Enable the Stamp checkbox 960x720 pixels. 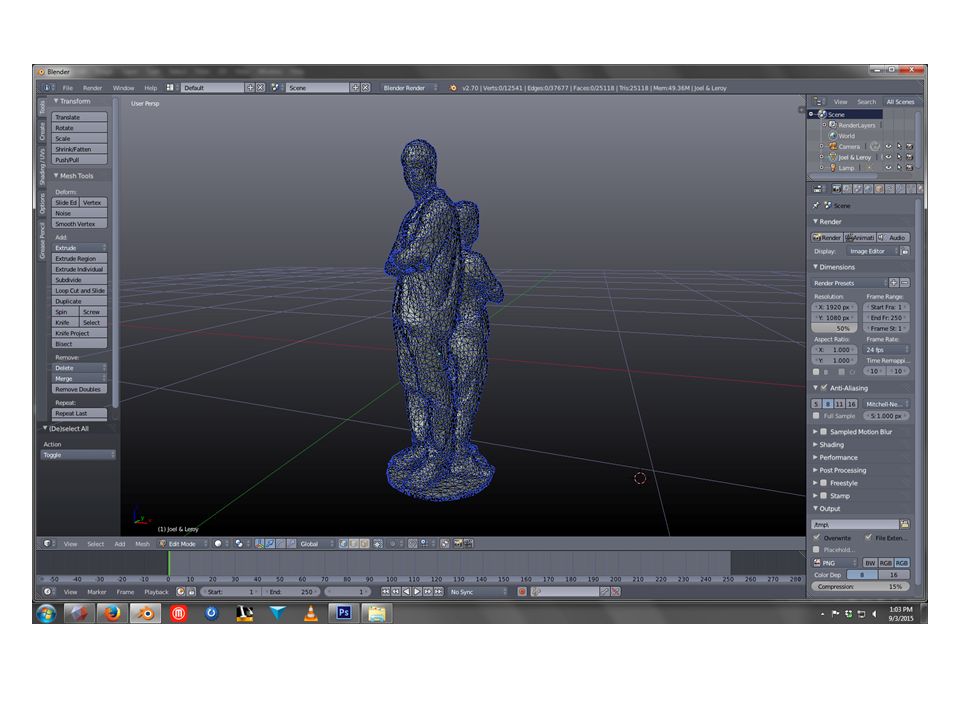824,496
